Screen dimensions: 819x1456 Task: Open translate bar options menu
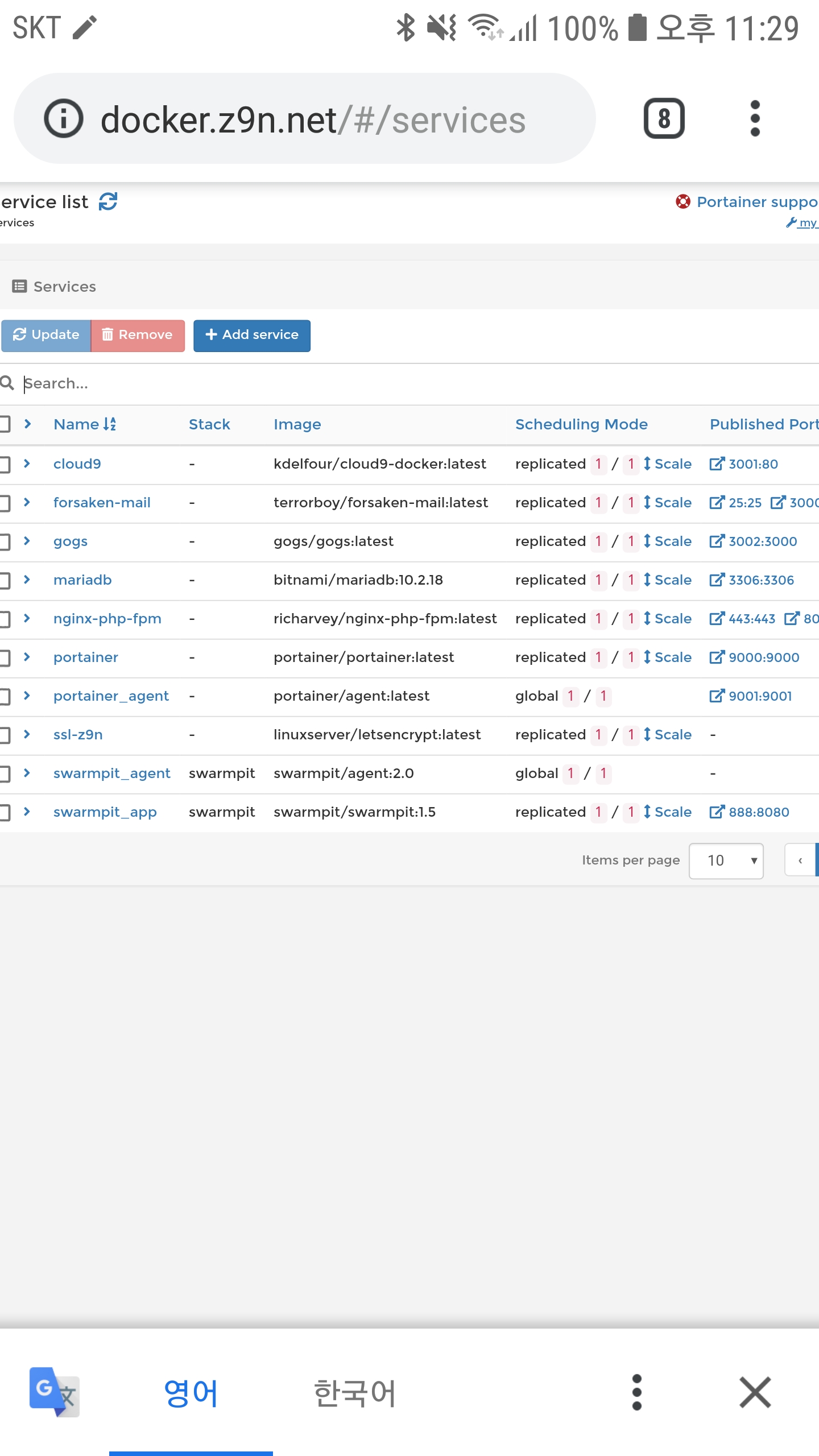(636, 1392)
